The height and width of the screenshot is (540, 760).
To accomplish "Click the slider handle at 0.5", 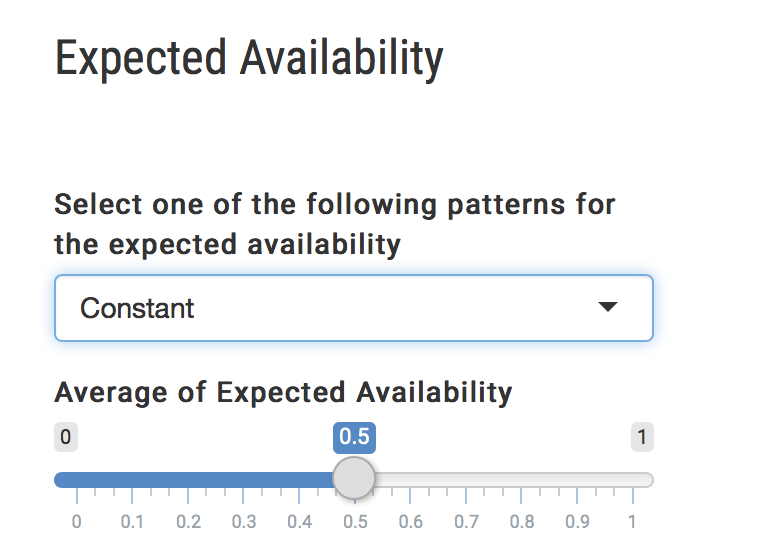I will [x=353, y=479].
